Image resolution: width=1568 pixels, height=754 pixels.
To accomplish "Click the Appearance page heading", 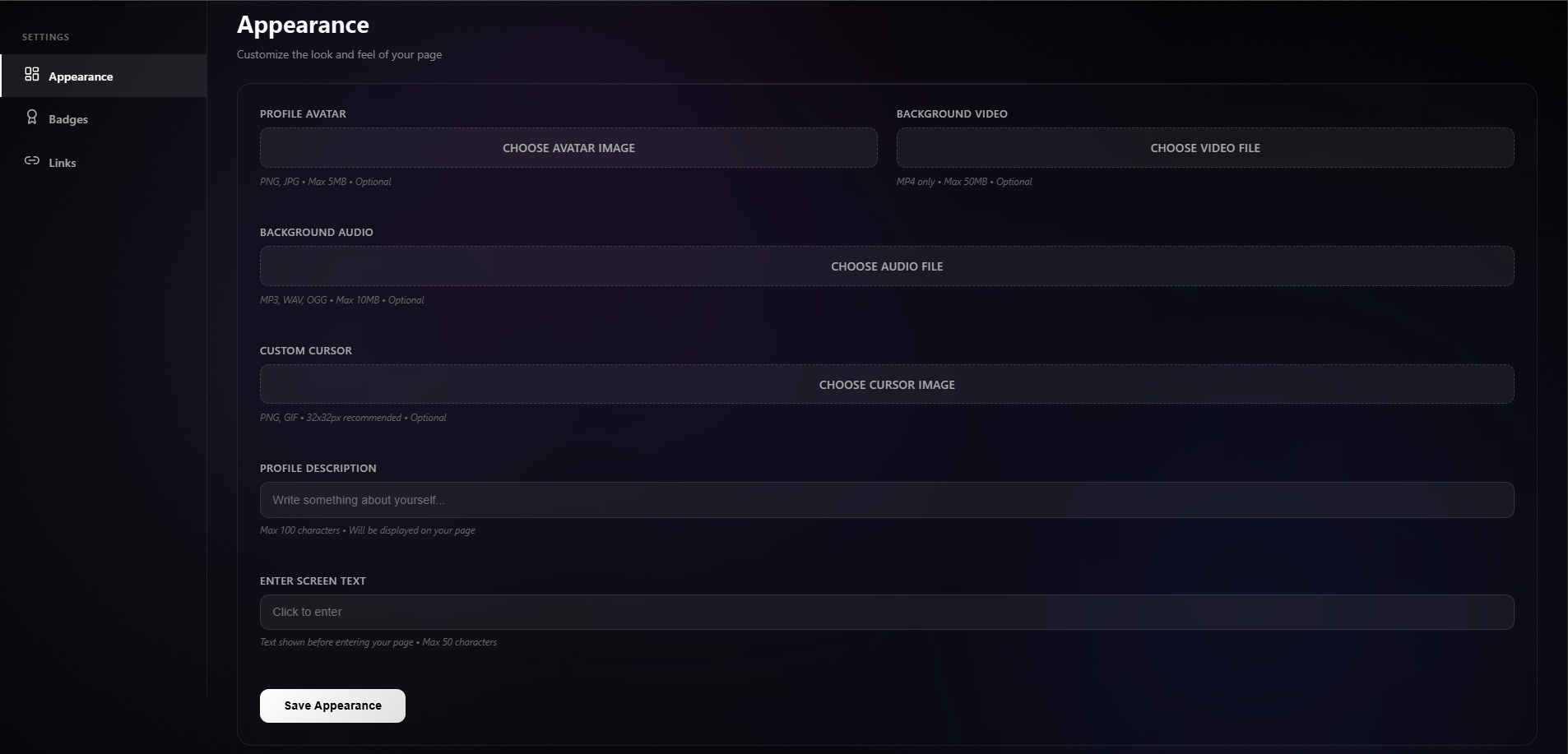I will pos(303,25).
